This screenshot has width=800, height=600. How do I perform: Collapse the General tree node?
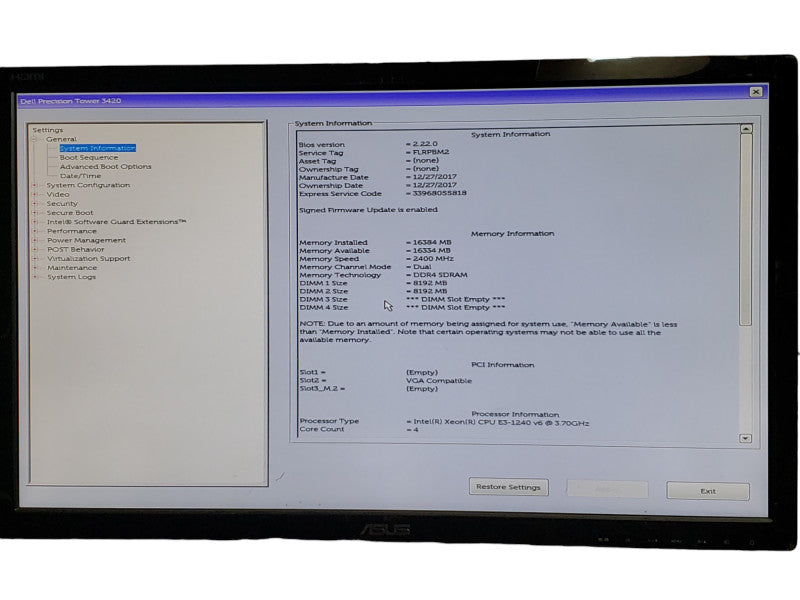35,139
